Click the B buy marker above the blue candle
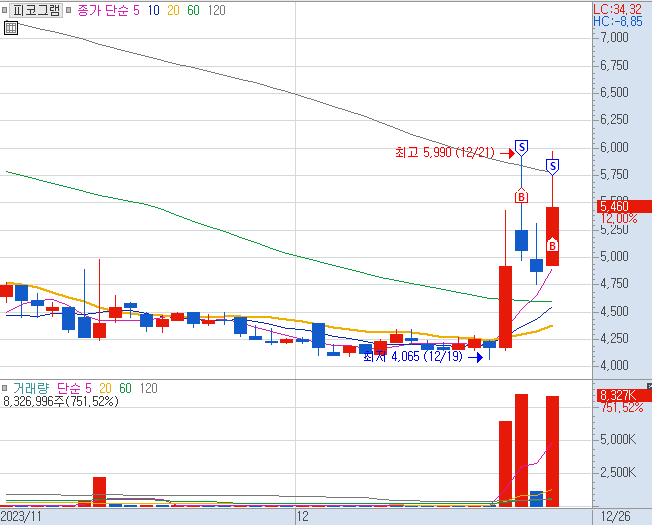 pyautogui.click(x=521, y=196)
